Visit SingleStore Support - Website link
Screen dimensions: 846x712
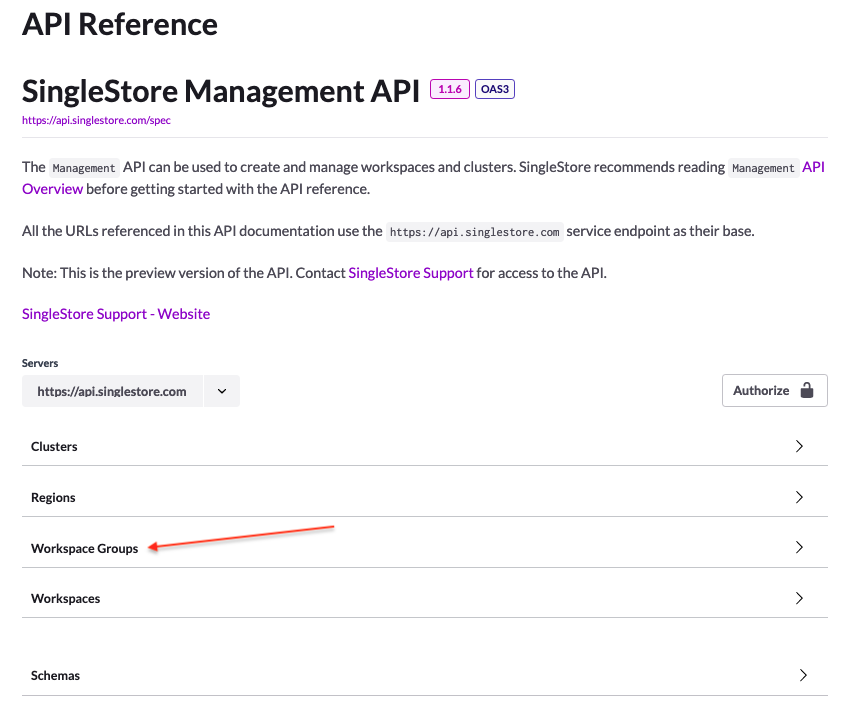pyautogui.click(x=116, y=314)
